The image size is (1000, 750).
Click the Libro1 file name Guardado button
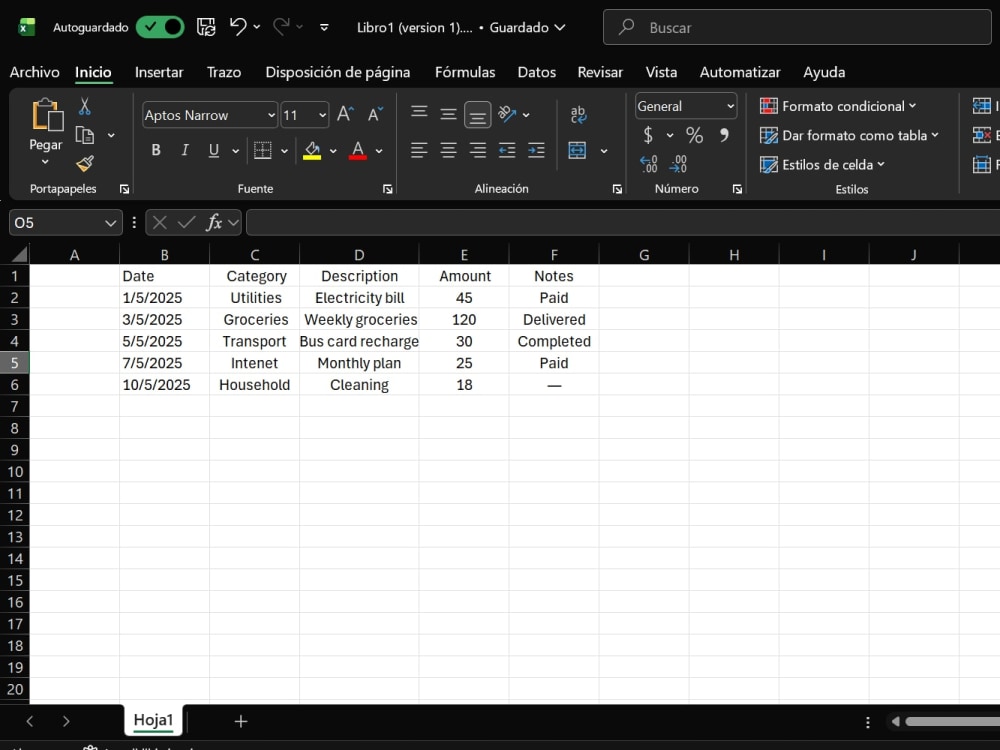click(460, 27)
